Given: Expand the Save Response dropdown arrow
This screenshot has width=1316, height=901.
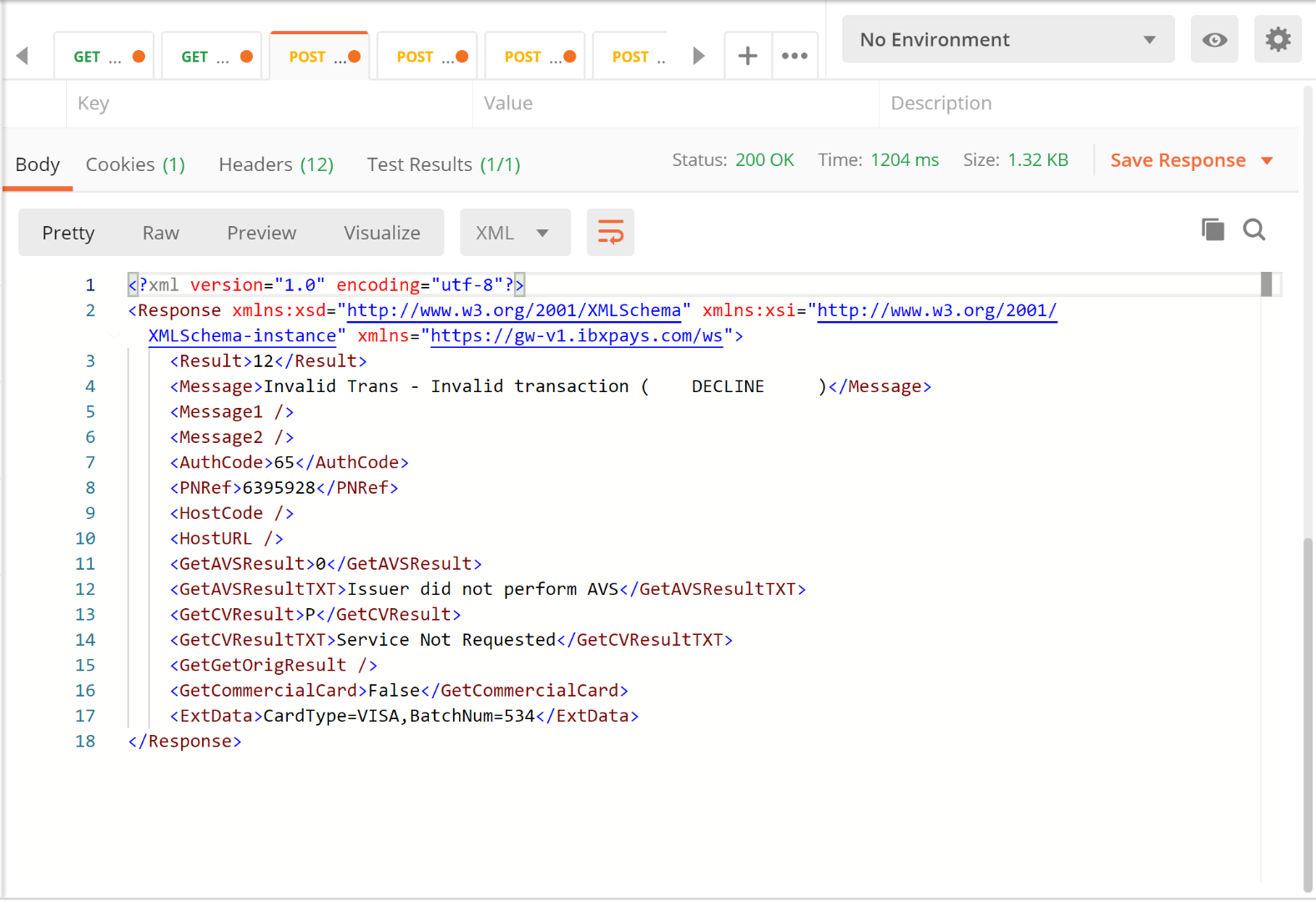Looking at the screenshot, I should 1267,161.
